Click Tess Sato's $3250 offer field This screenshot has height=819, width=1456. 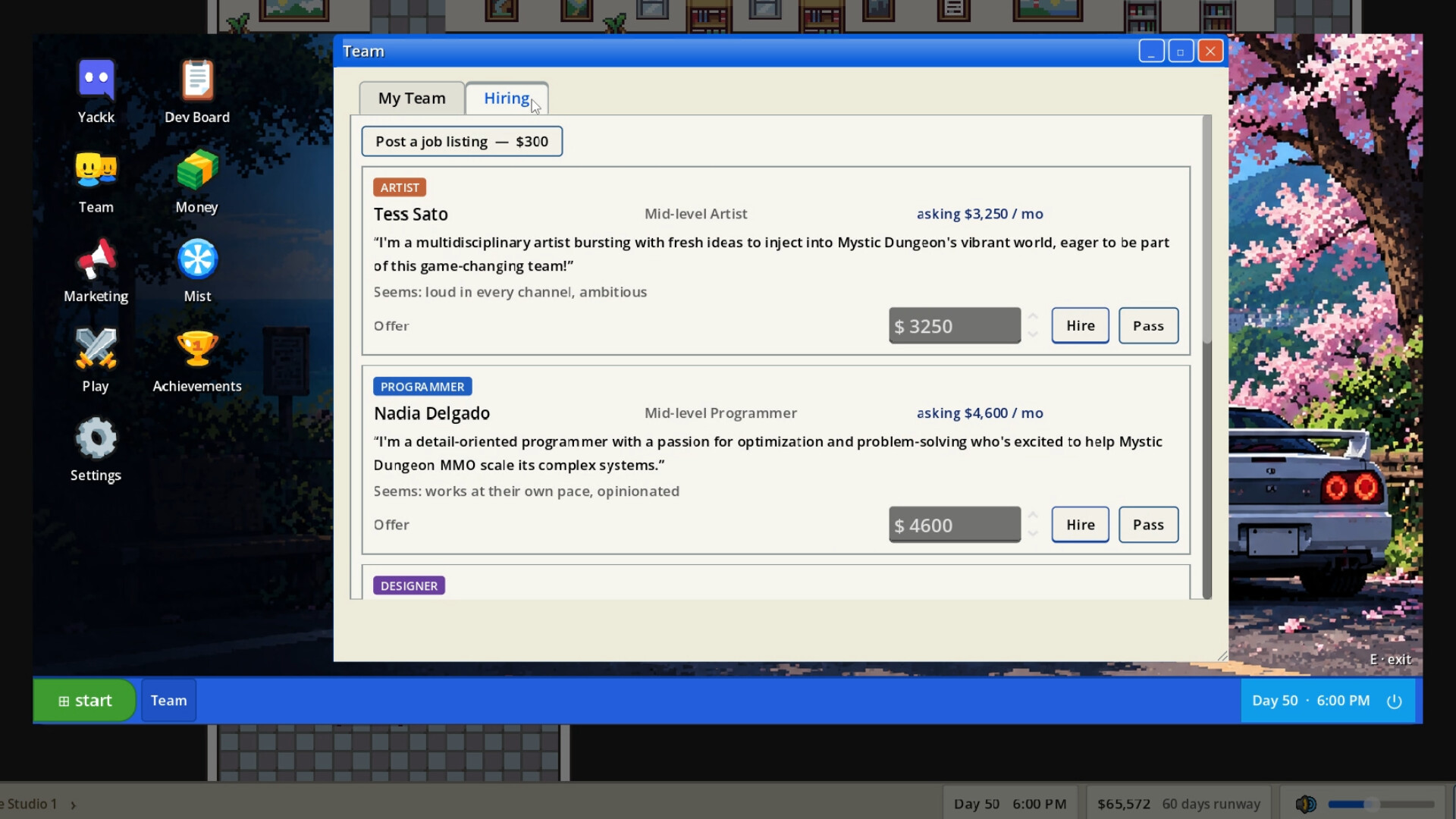pos(955,326)
